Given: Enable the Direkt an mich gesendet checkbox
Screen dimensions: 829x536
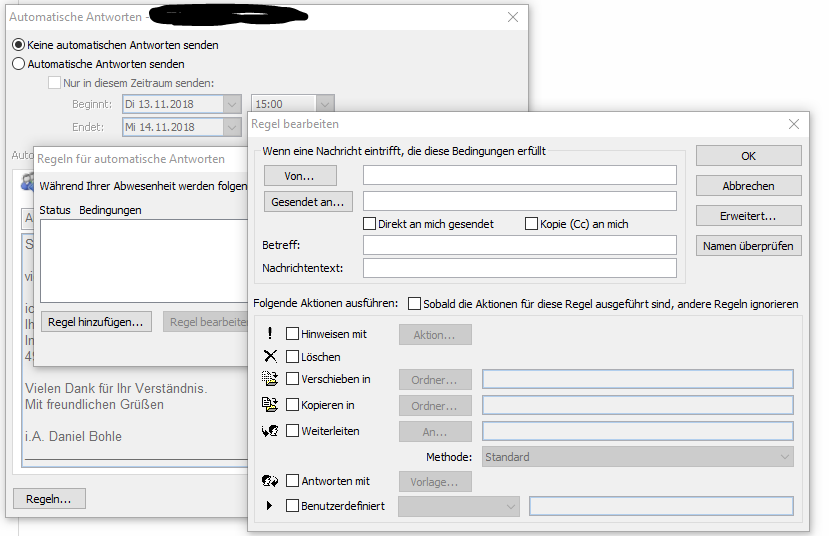Looking at the screenshot, I should click(x=370, y=224).
